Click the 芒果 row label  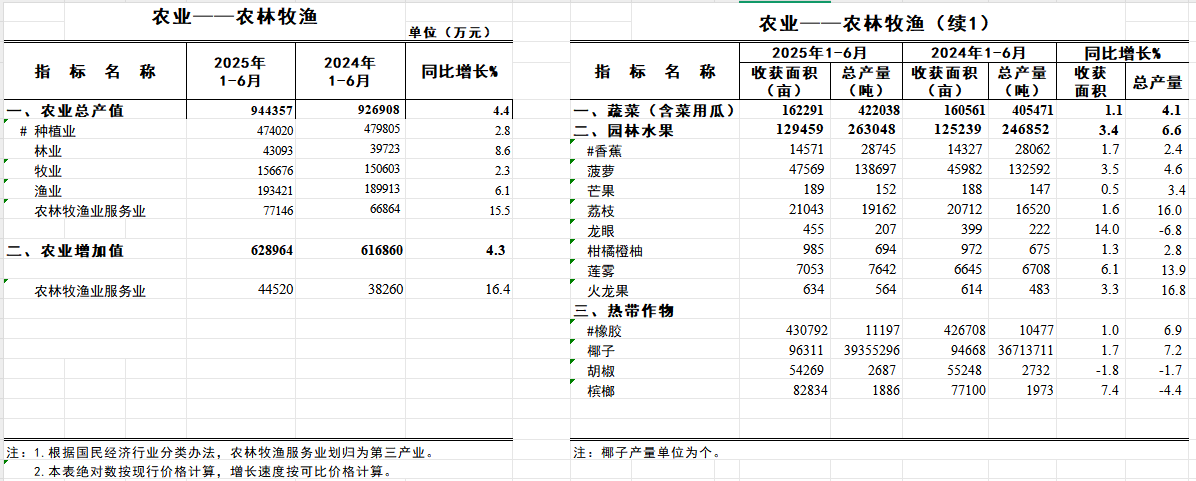[x=602, y=191]
